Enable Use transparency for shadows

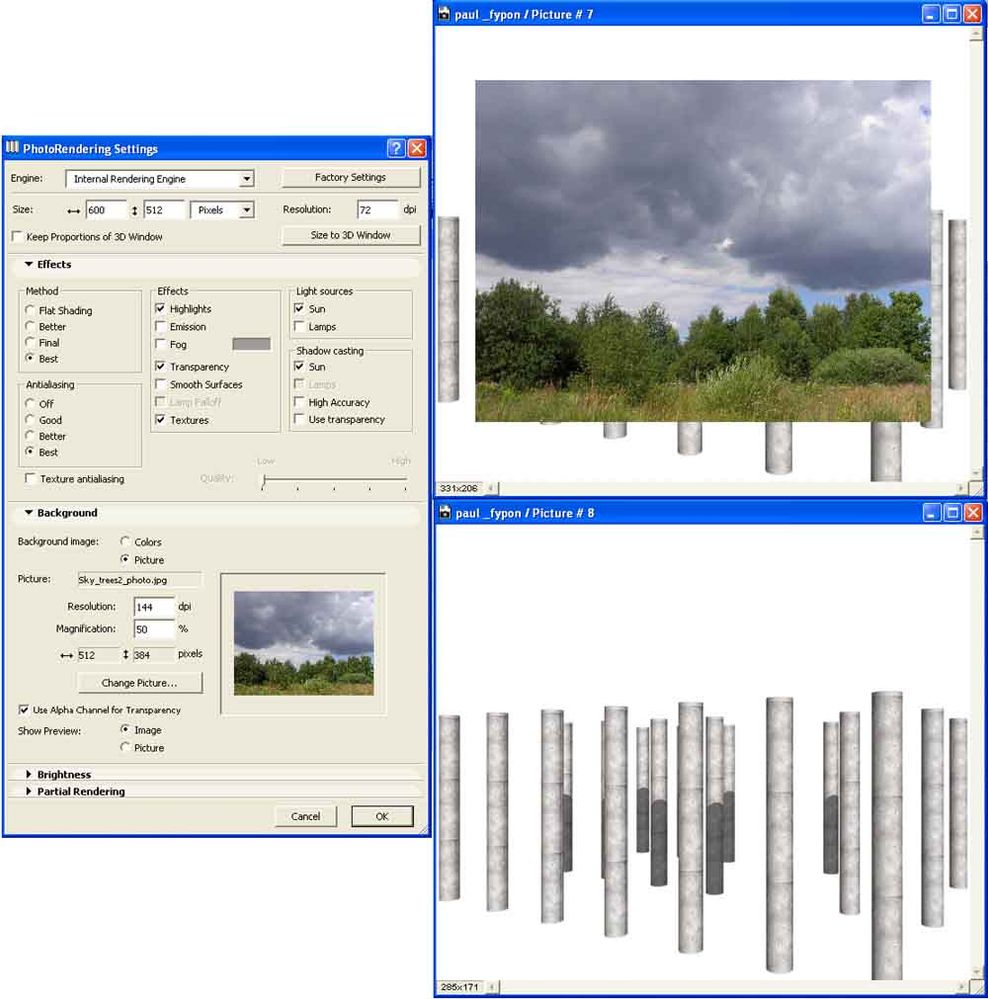click(x=299, y=419)
